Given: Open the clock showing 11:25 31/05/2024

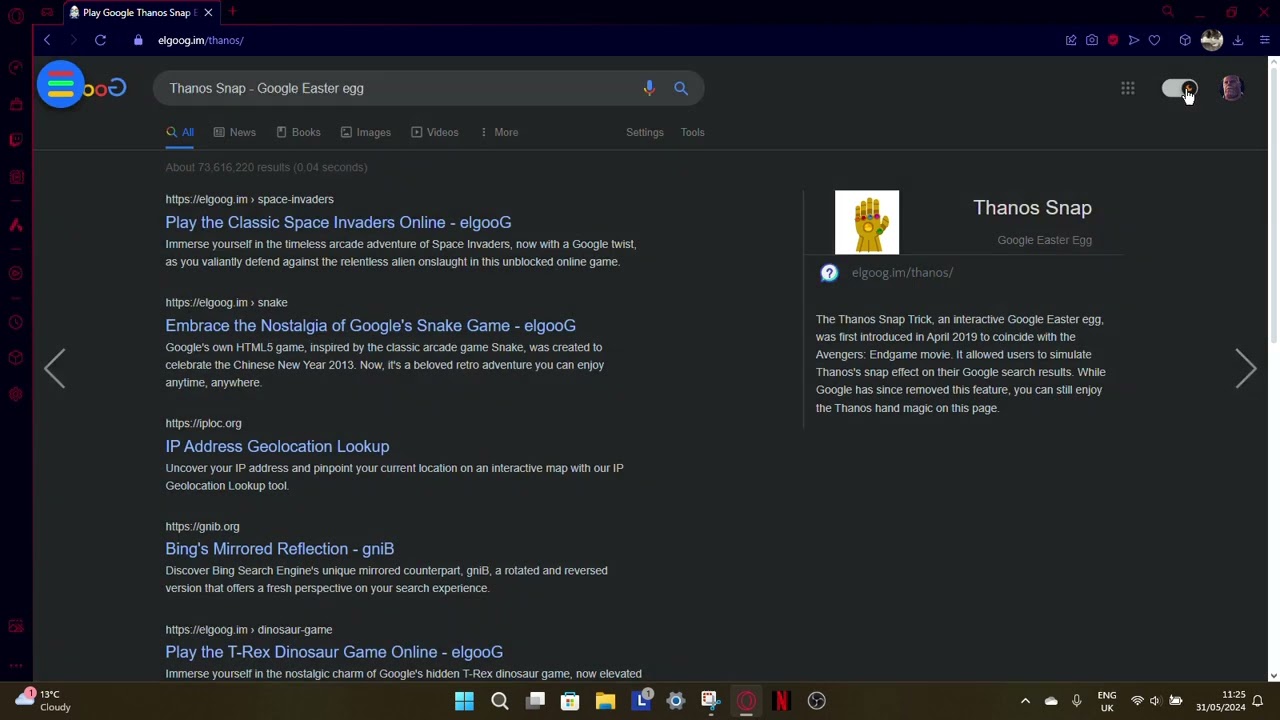Looking at the screenshot, I should 1220,701.
